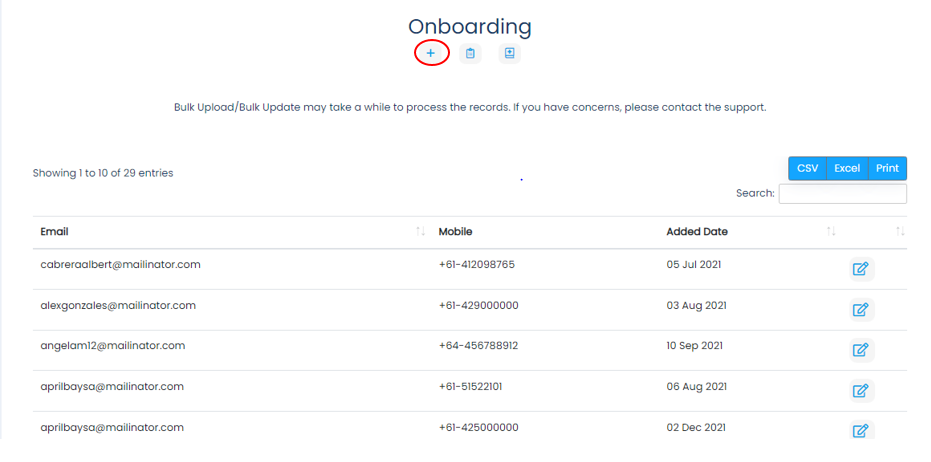The width and height of the screenshot is (931, 462).
Task: Export the table to Excel
Action: click(847, 168)
